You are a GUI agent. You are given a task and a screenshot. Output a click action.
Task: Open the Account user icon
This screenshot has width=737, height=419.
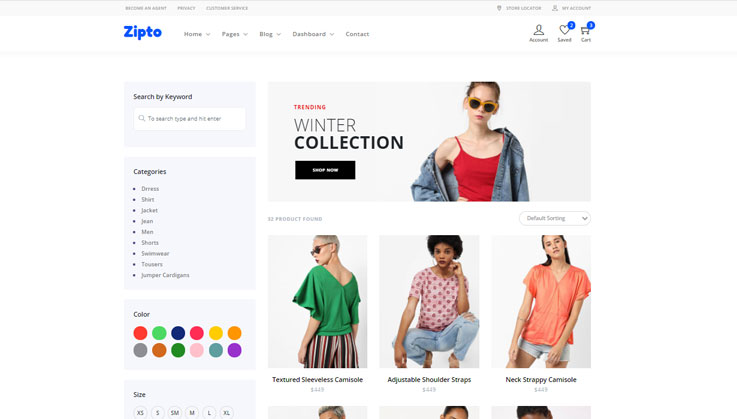click(538, 31)
